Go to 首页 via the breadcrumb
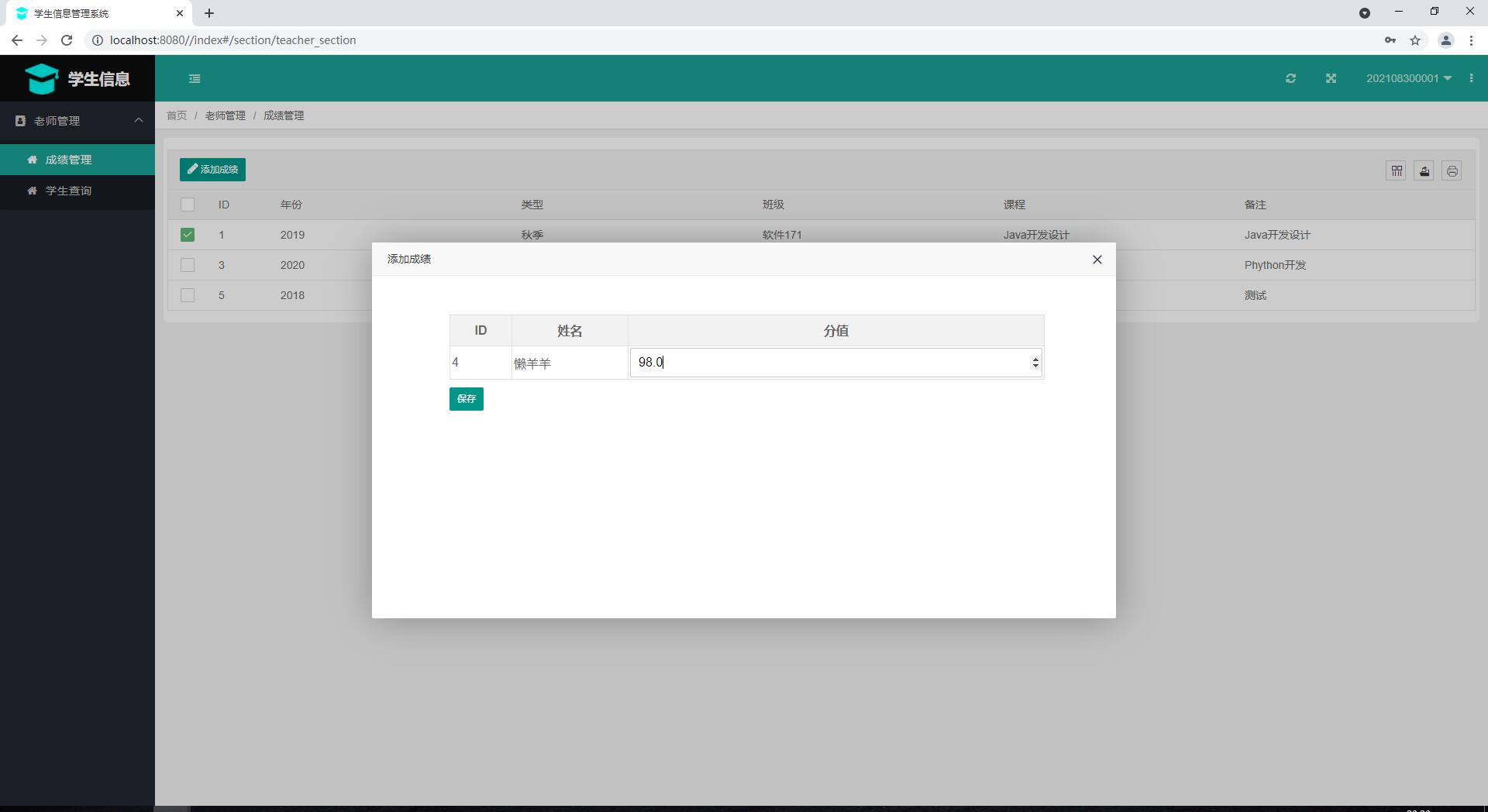The image size is (1488, 812). pyautogui.click(x=177, y=115)
